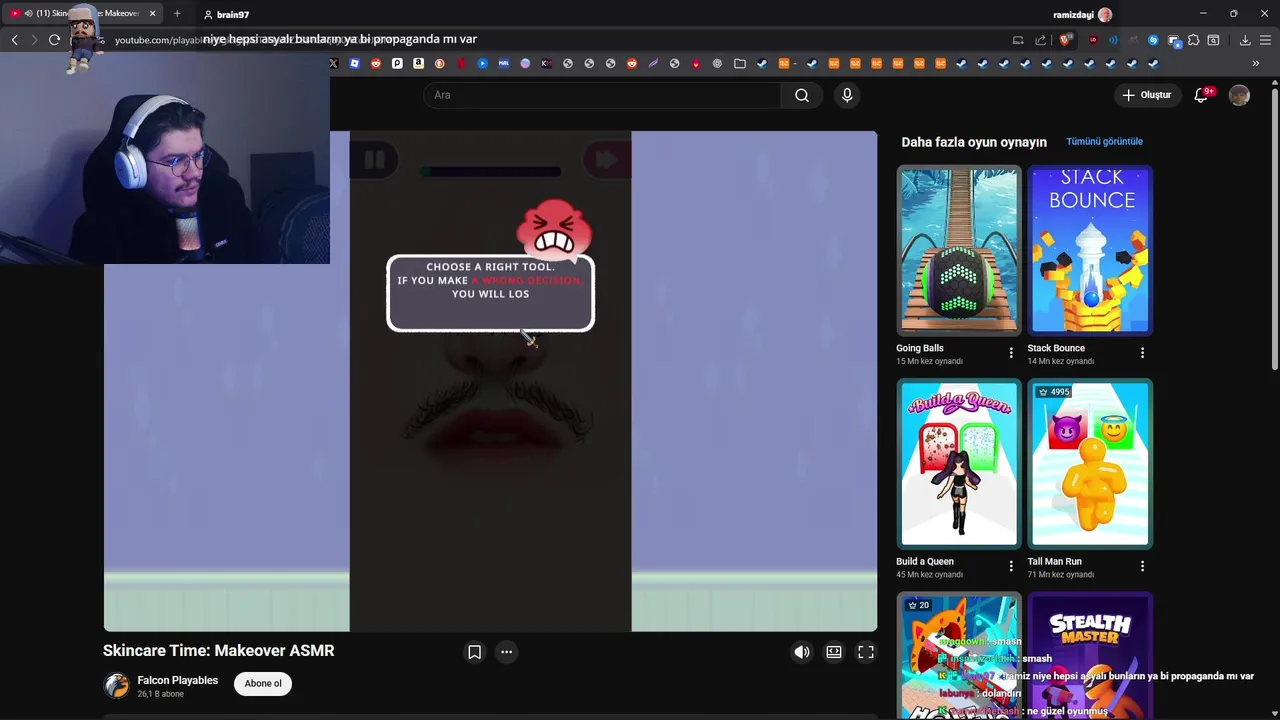
Task: Open the YouTube account avatar menu
Action: coord(1239,95)
